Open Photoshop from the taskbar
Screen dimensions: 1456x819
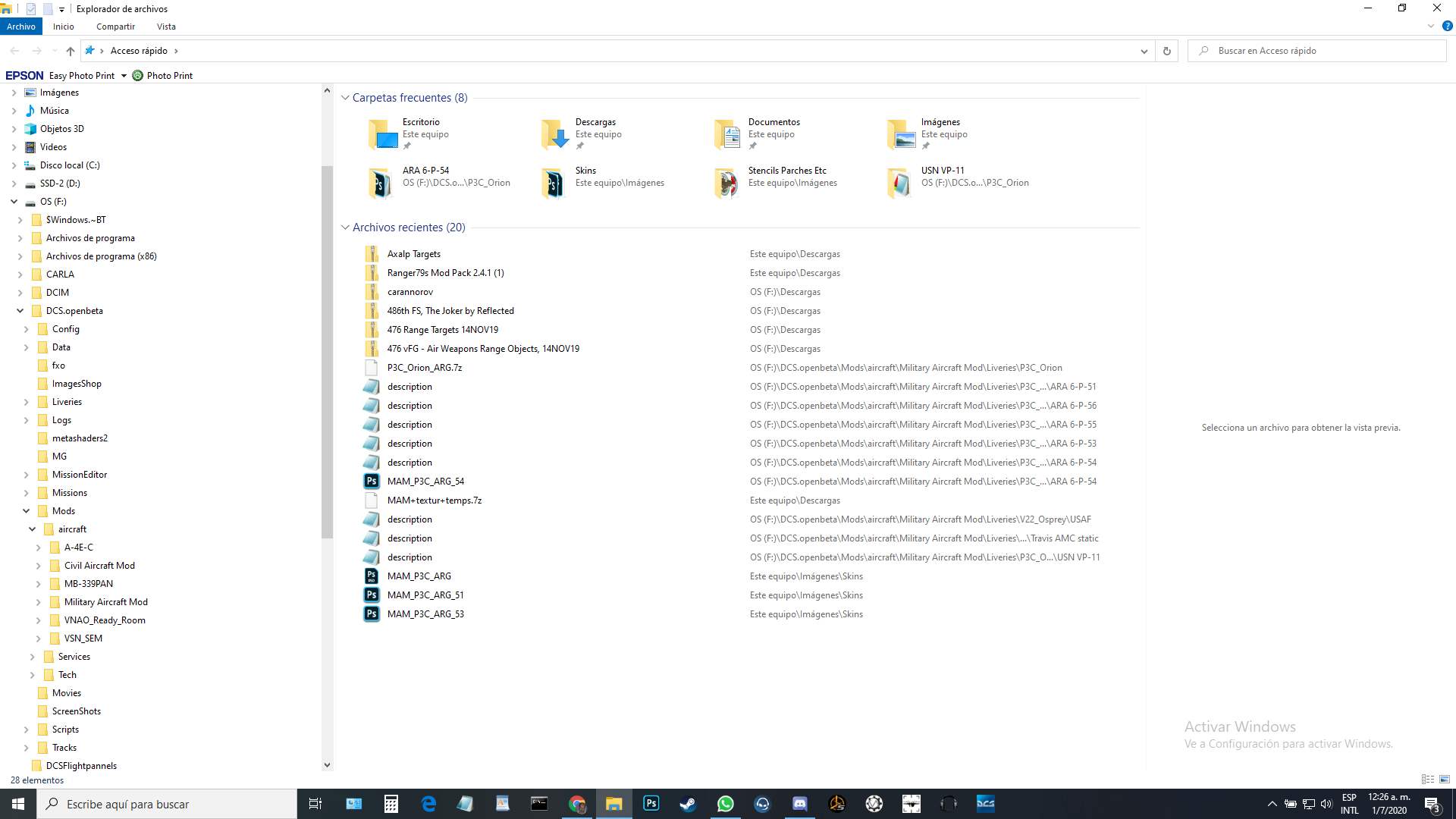tap(651, 804)
